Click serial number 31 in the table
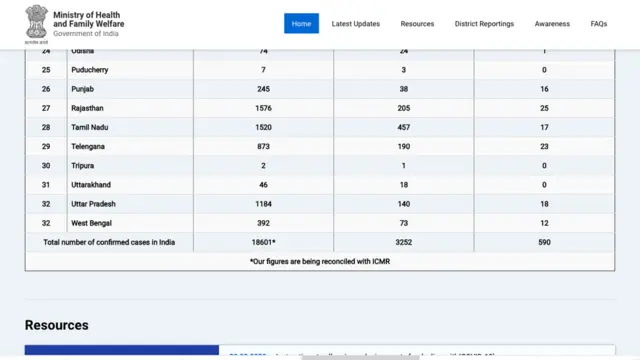This screenshot has height=360, width=640. tap(46, 185)
